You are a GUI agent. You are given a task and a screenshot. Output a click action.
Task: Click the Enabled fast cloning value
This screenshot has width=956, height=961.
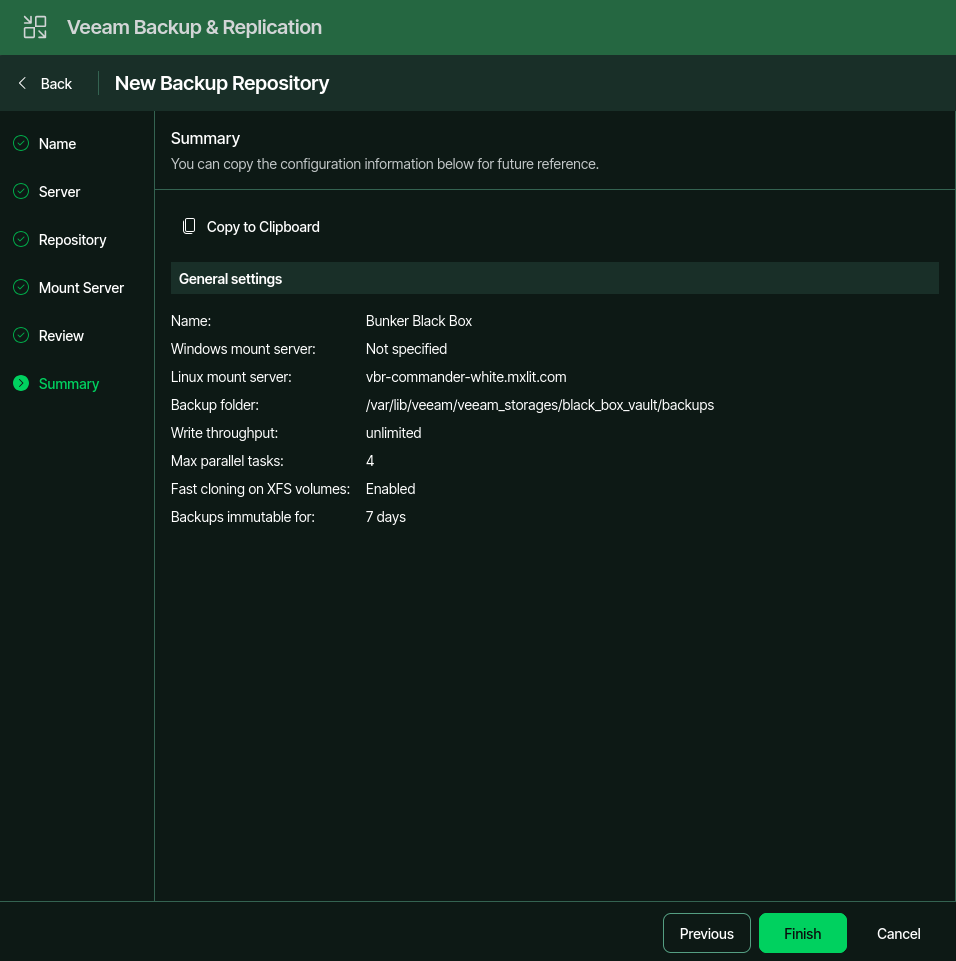click(390, 489)
